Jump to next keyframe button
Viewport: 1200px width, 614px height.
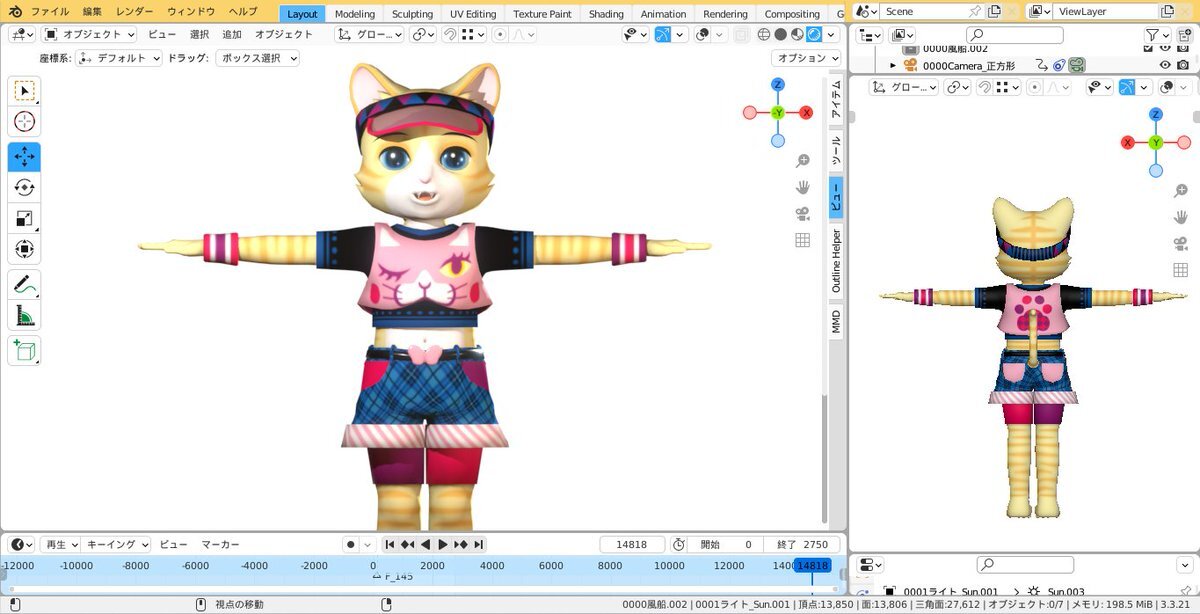pos(461,545)
